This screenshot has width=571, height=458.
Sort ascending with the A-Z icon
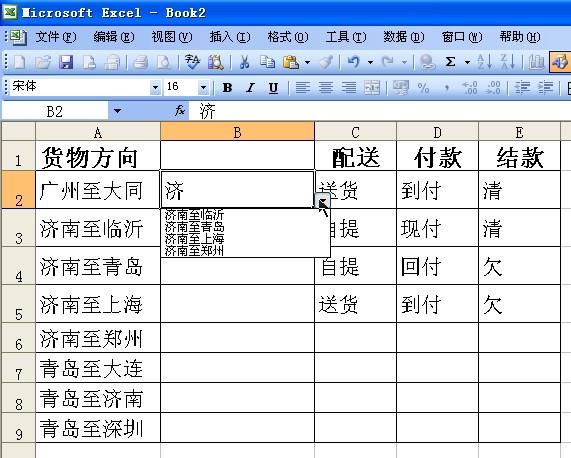tap(484, 62)
